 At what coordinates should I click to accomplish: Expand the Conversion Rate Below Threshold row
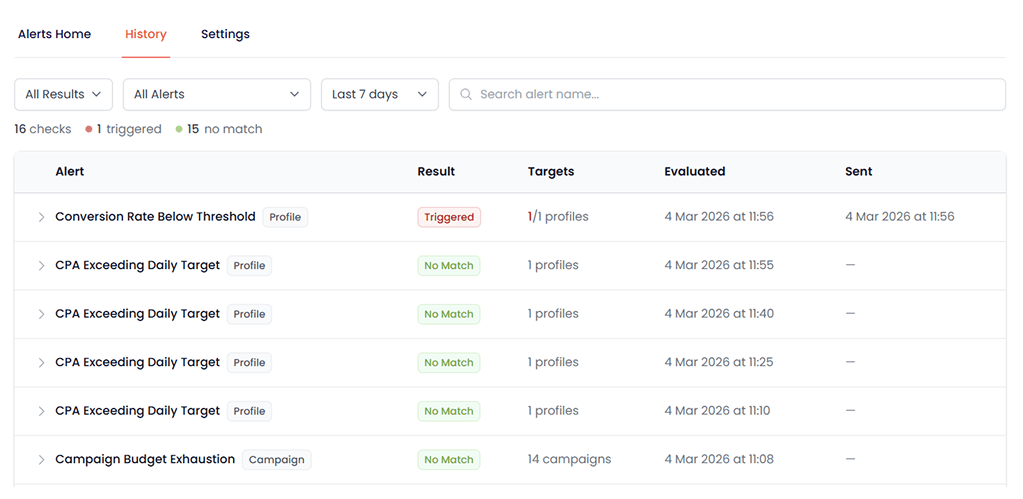41,217
